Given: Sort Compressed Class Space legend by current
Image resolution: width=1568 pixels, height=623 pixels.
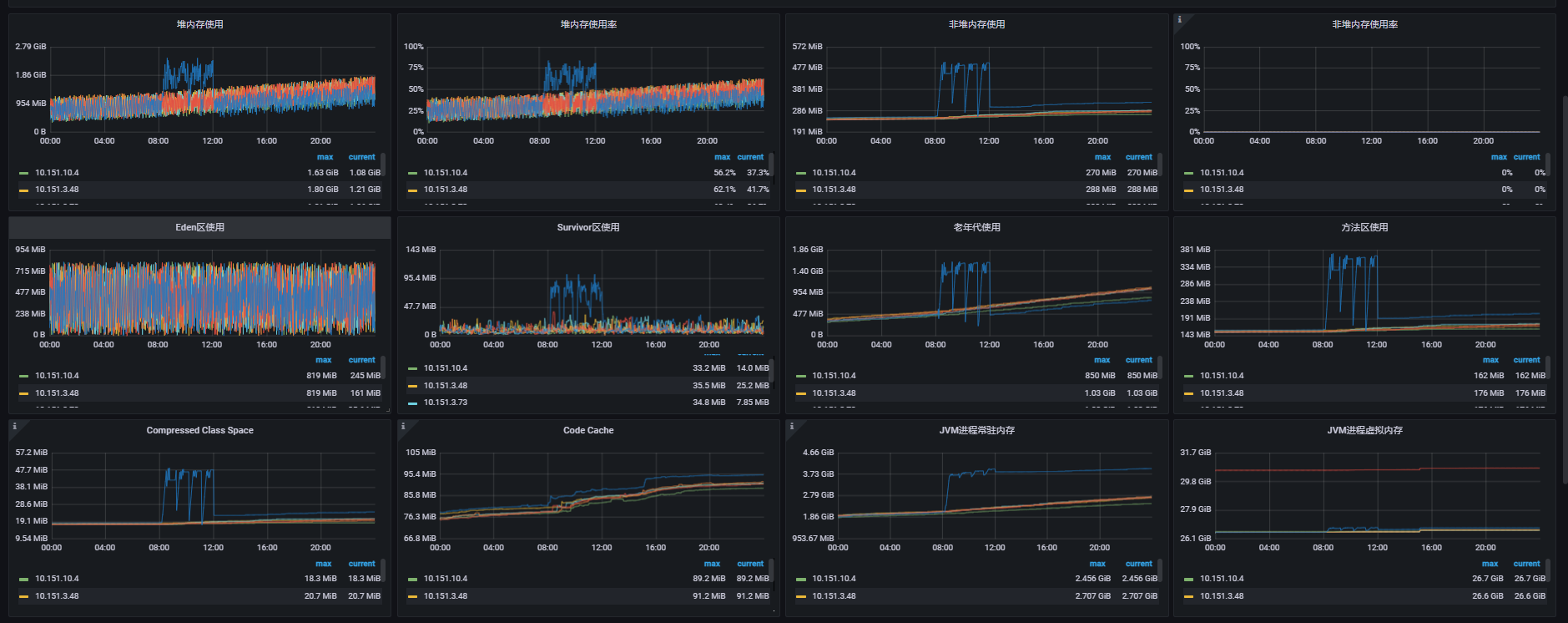Looking at the screenshot, I should click(x=361, y=564).
